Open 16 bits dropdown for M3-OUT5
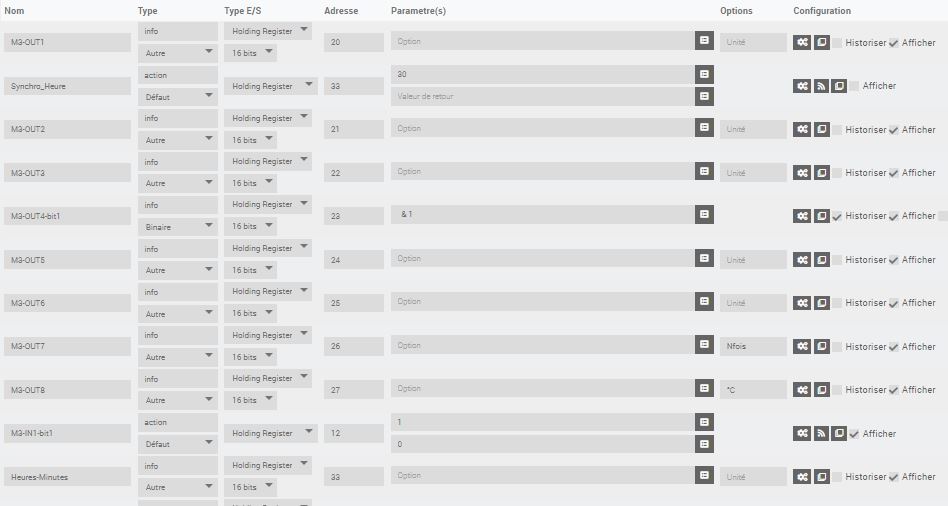 tap(250, 270)
